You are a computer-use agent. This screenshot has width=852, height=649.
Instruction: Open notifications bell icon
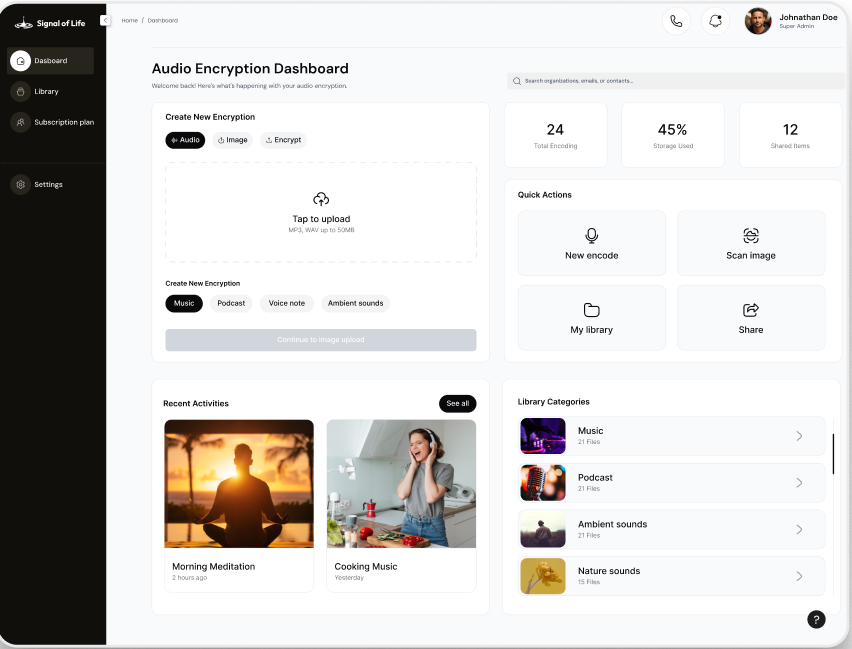pos(715,21)
